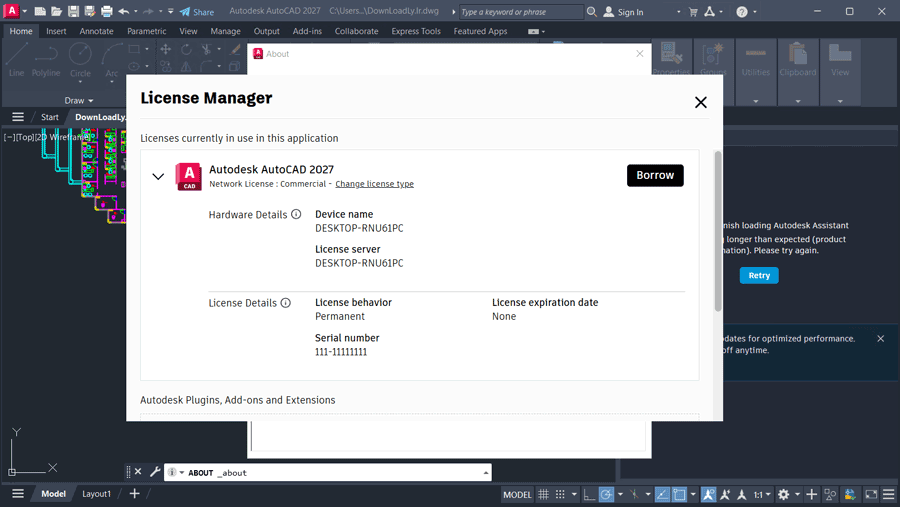Select the Move tool in Modify panel
The image size is (900, 507).
pyautogui.click(x=165, y=49)
